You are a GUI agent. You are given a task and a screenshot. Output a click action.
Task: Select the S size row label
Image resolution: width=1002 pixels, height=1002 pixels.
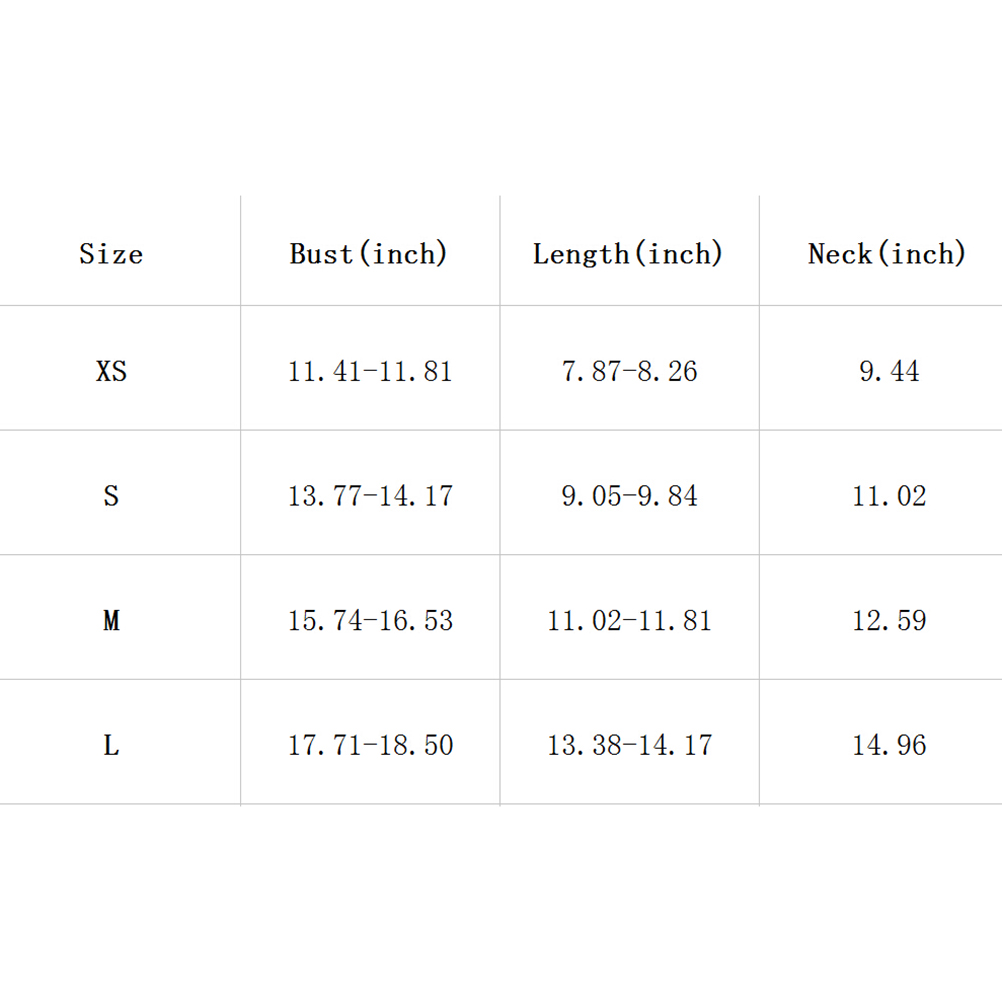(111, 496)
